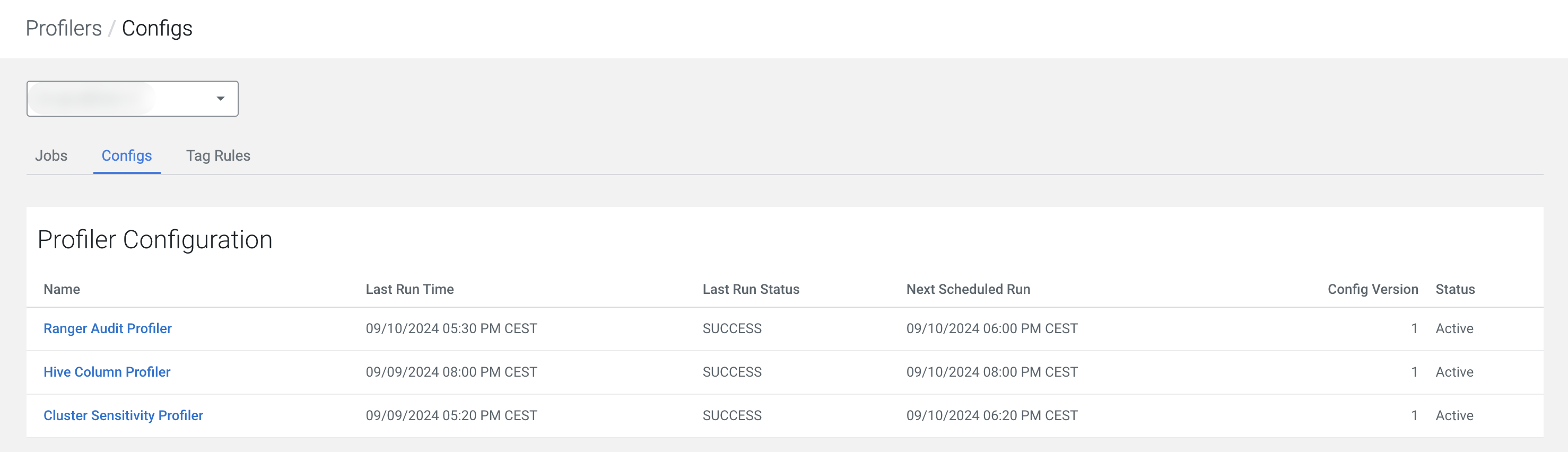The width and height of the screenshot is (1568, 452).
Task: Select the Configs tab
Action: (x=127, y=156)
